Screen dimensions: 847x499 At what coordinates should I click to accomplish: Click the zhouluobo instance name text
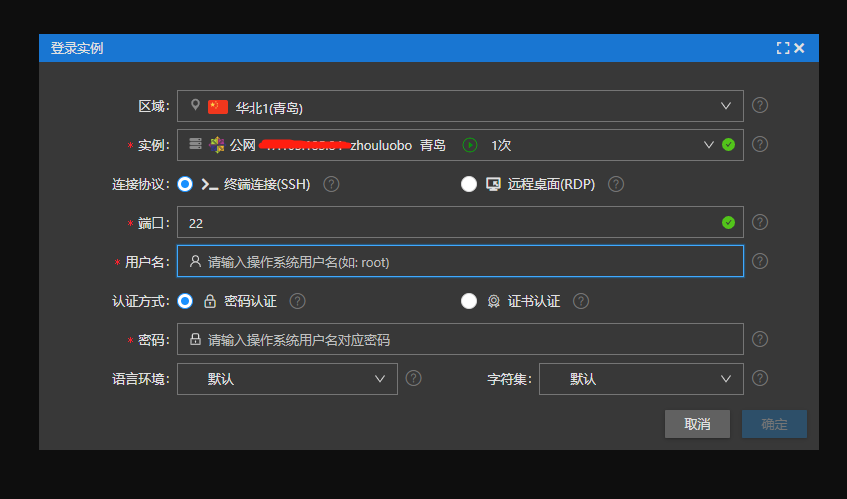point(381,145)
